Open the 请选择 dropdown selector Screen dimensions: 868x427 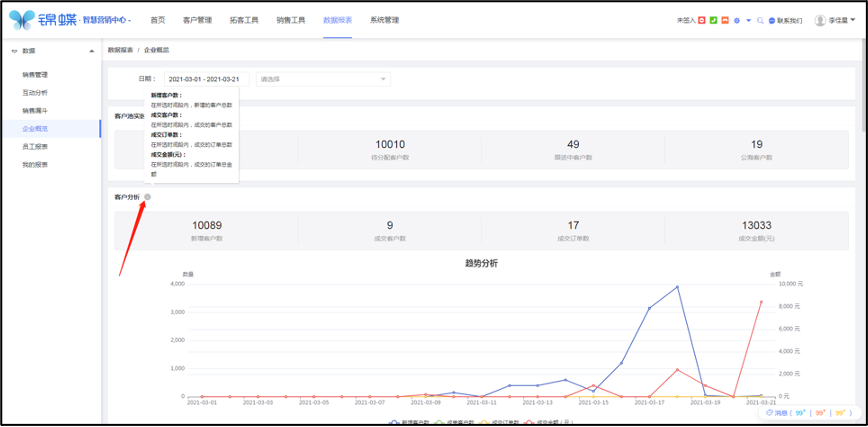[x=323, y=79]
